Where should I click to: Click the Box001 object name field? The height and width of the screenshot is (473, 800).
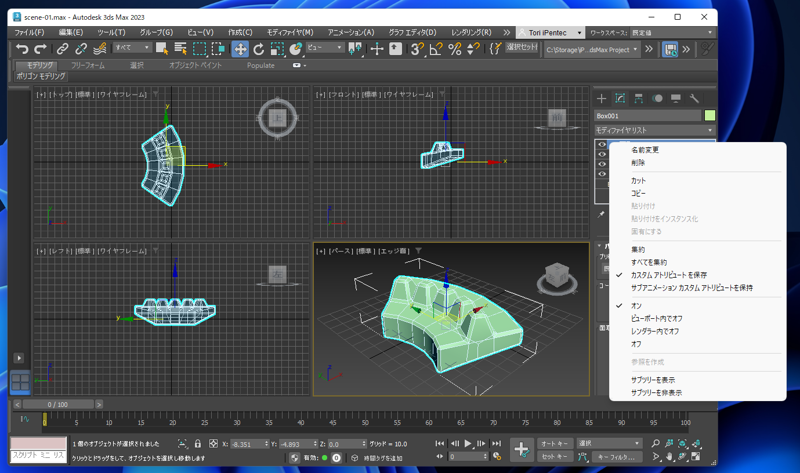point(648,116)
